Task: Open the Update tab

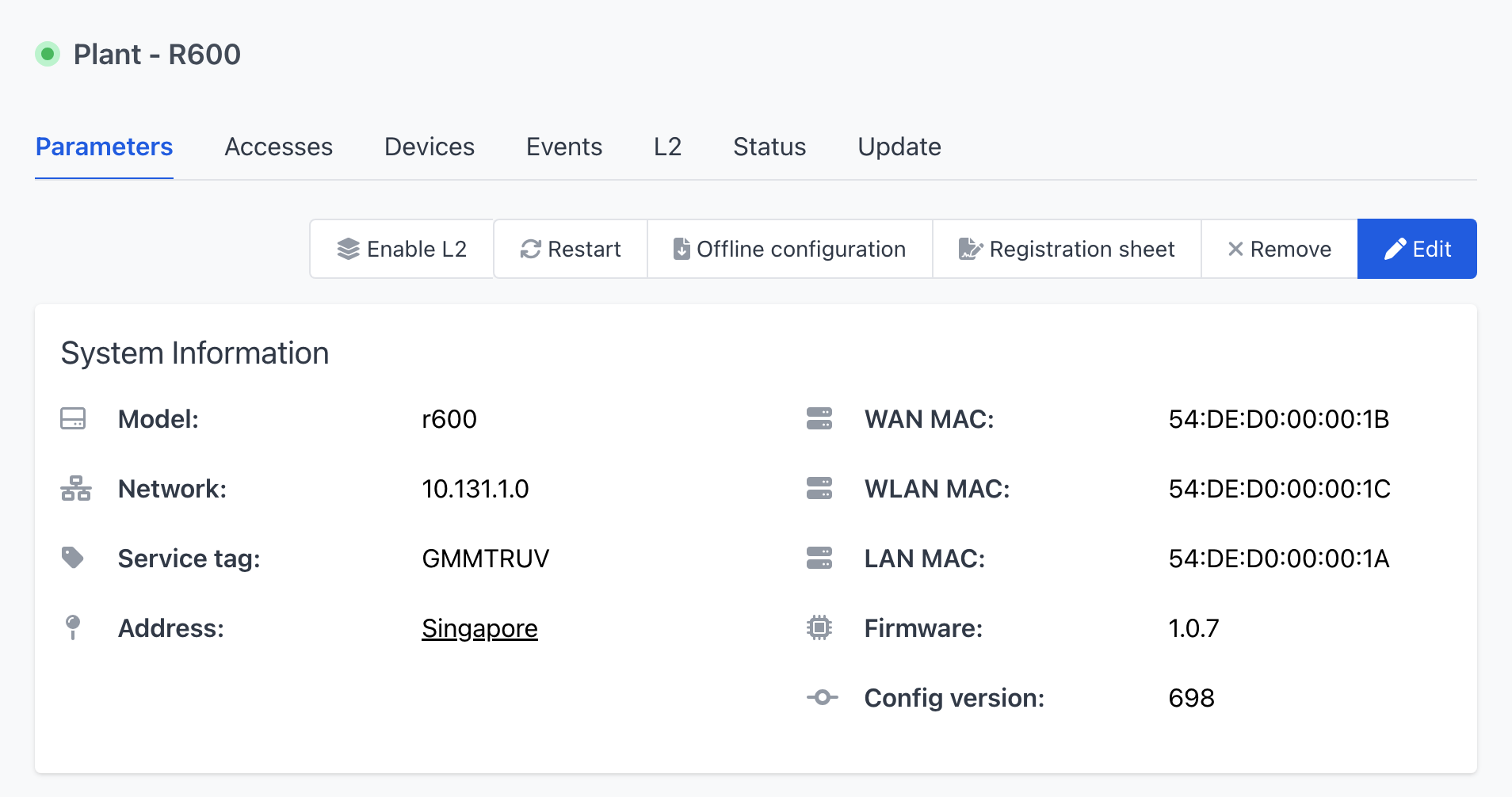Action: (899, 147)
